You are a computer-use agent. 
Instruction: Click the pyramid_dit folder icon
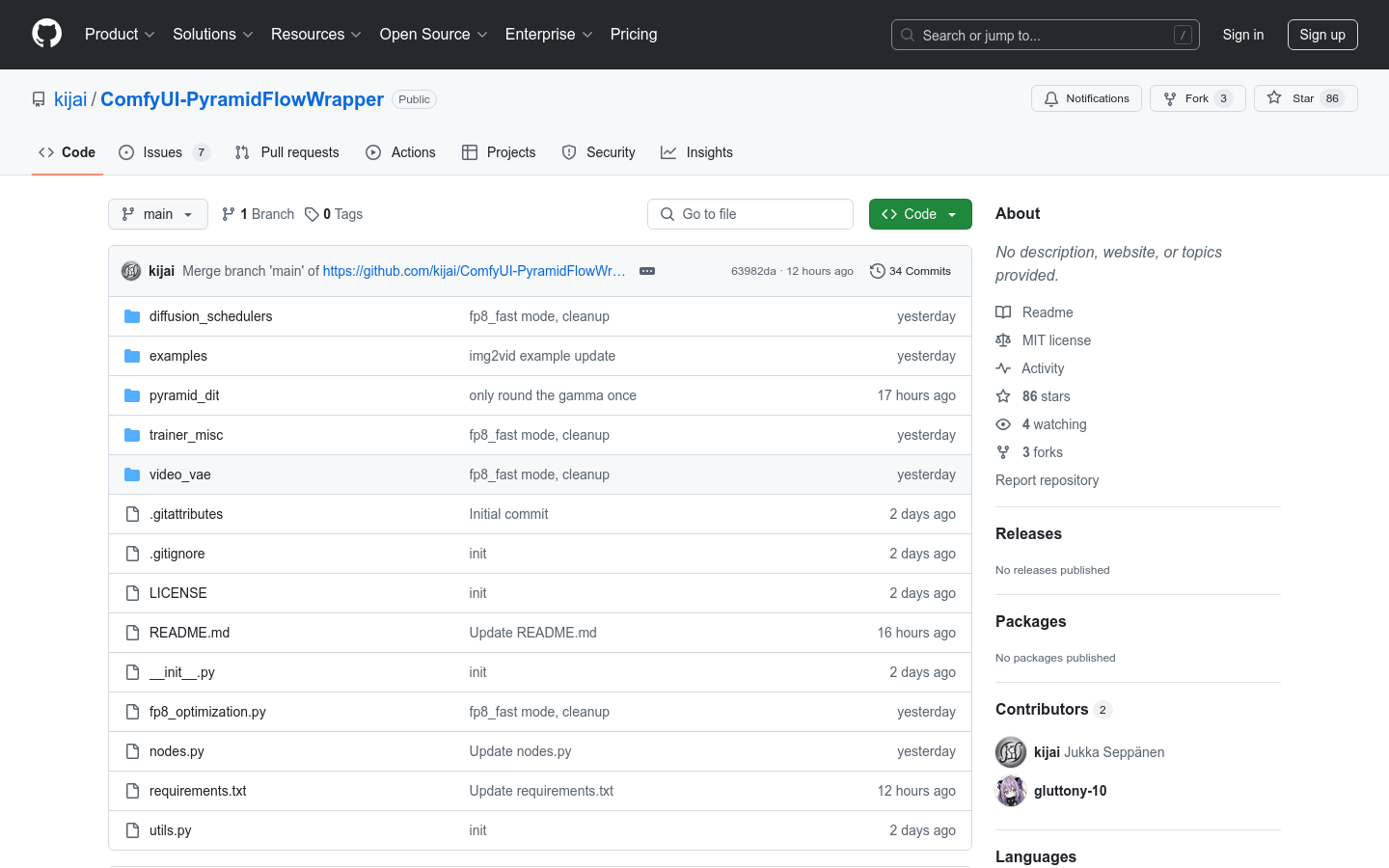(x=132, y=395)
